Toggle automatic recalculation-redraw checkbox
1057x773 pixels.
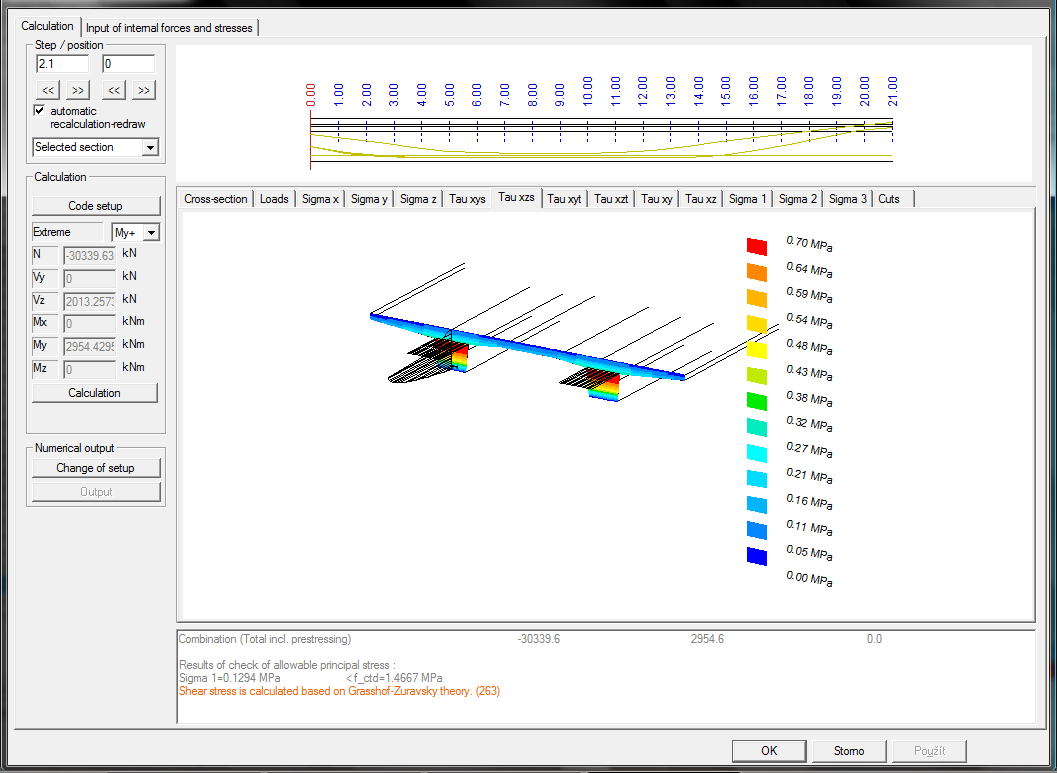point(39,111)
